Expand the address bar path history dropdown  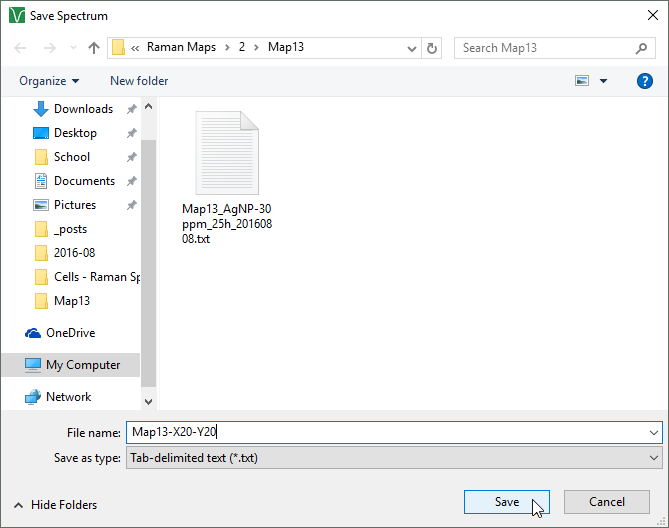click(x=413, y=48)
